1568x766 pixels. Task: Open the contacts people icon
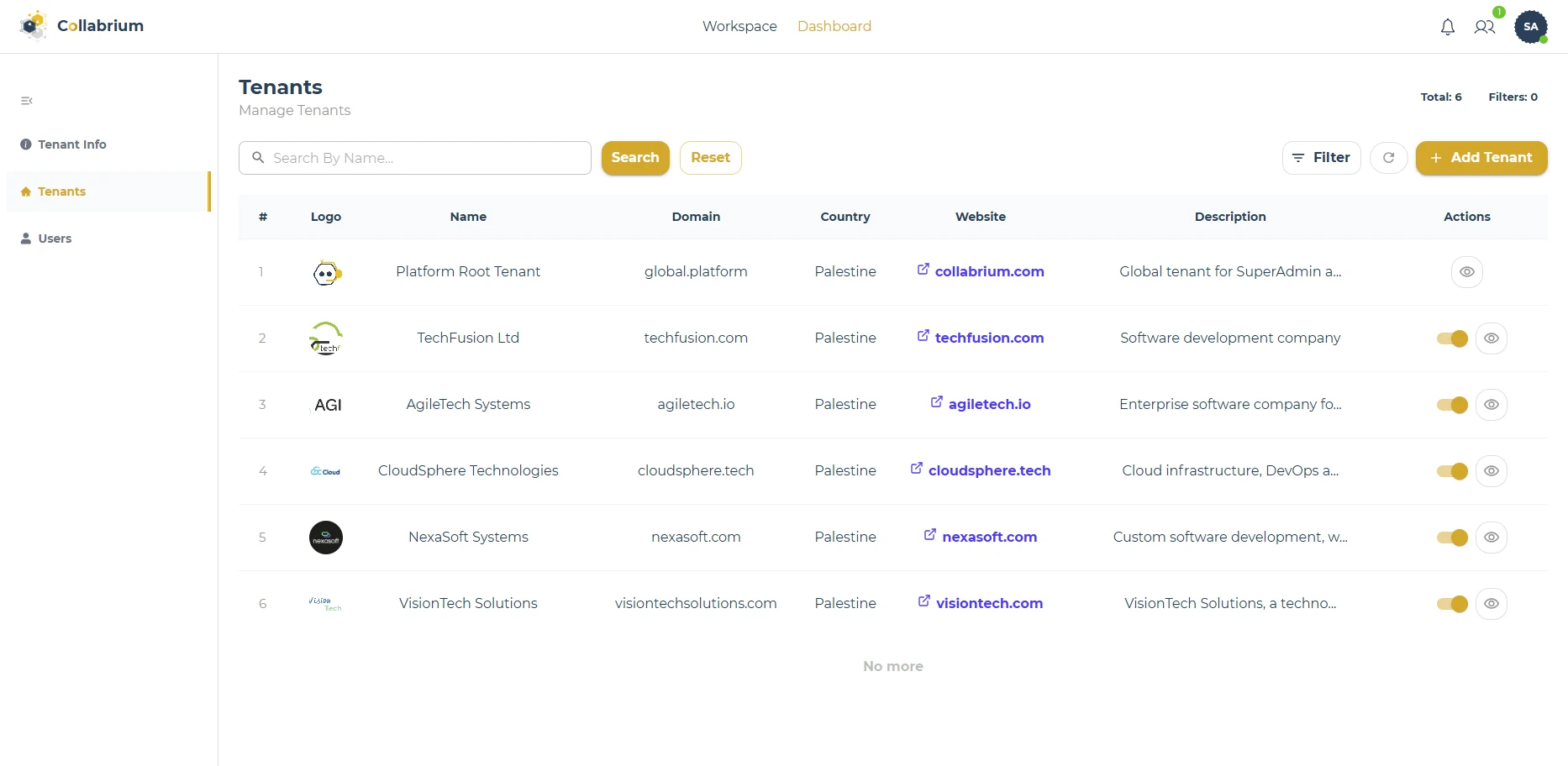pos(1485,27)
